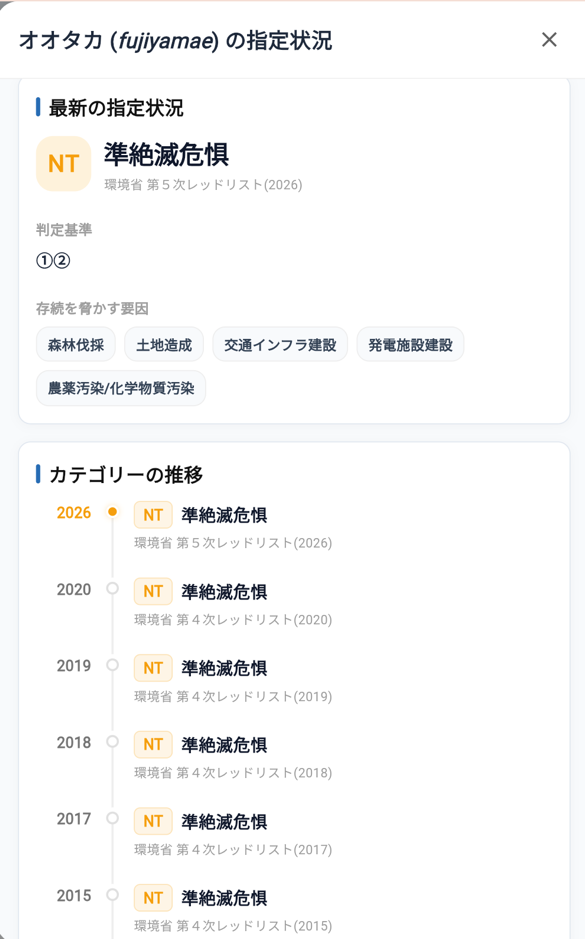The height and width of the screenshot is (939, 585).
Task: Click the 2015 timeline marker circle
Action: point(112,895)
